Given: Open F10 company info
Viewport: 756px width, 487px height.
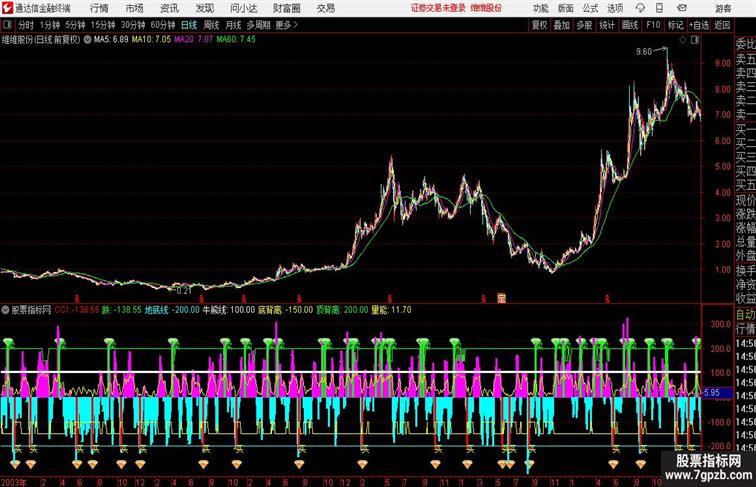Looking at the screenshot, I should [653, 25].
